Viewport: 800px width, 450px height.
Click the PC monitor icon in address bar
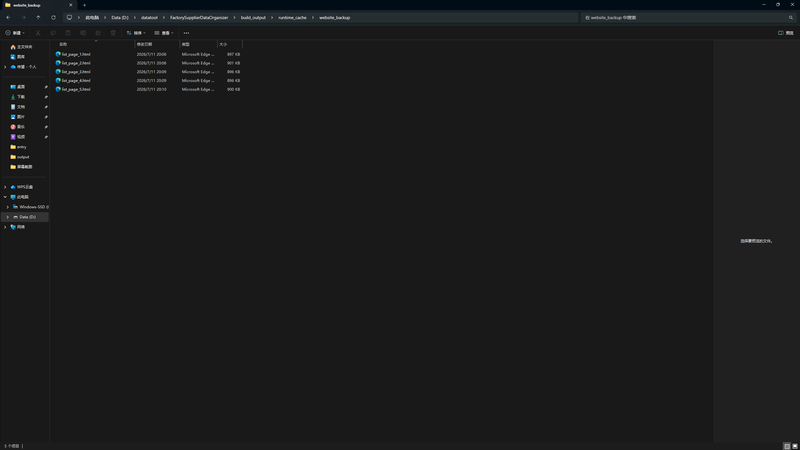click(69, 17)
